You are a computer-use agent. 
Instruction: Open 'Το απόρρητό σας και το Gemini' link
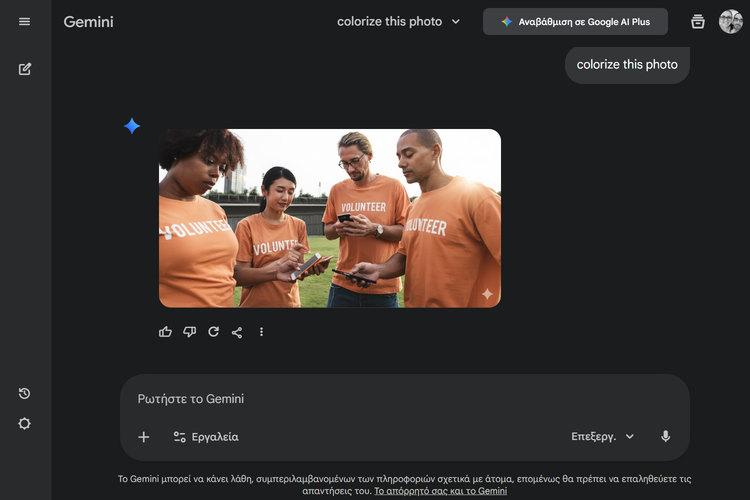tap(440, 491)
